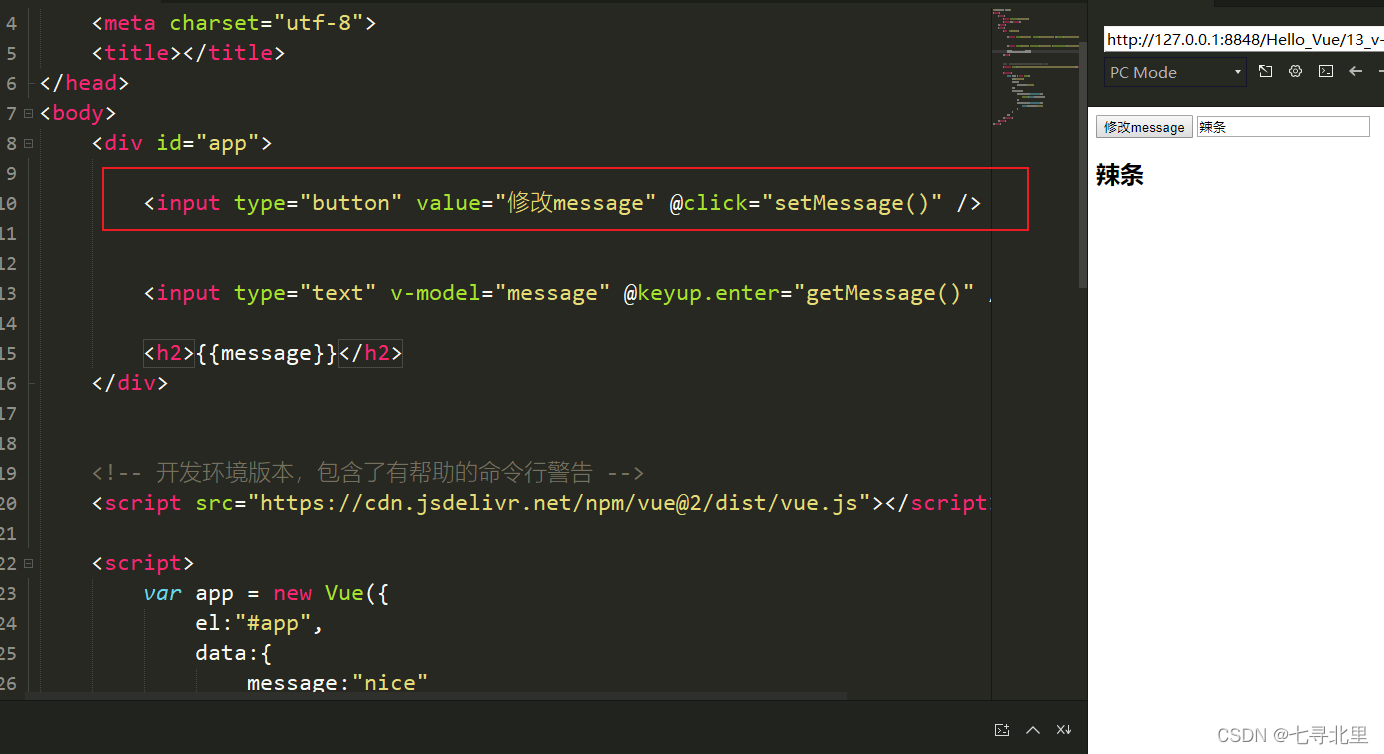Click message:"nice" in the data object
The height and width of the screenshot is (754, 1384).
click(x=337, y=682)
